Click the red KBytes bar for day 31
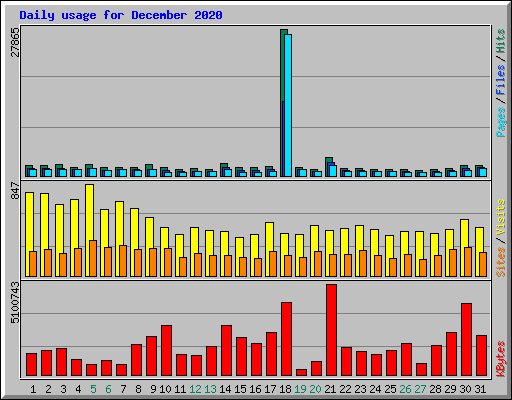The width and height of the screenshot is (512, 400). click(x=481, y=356)
